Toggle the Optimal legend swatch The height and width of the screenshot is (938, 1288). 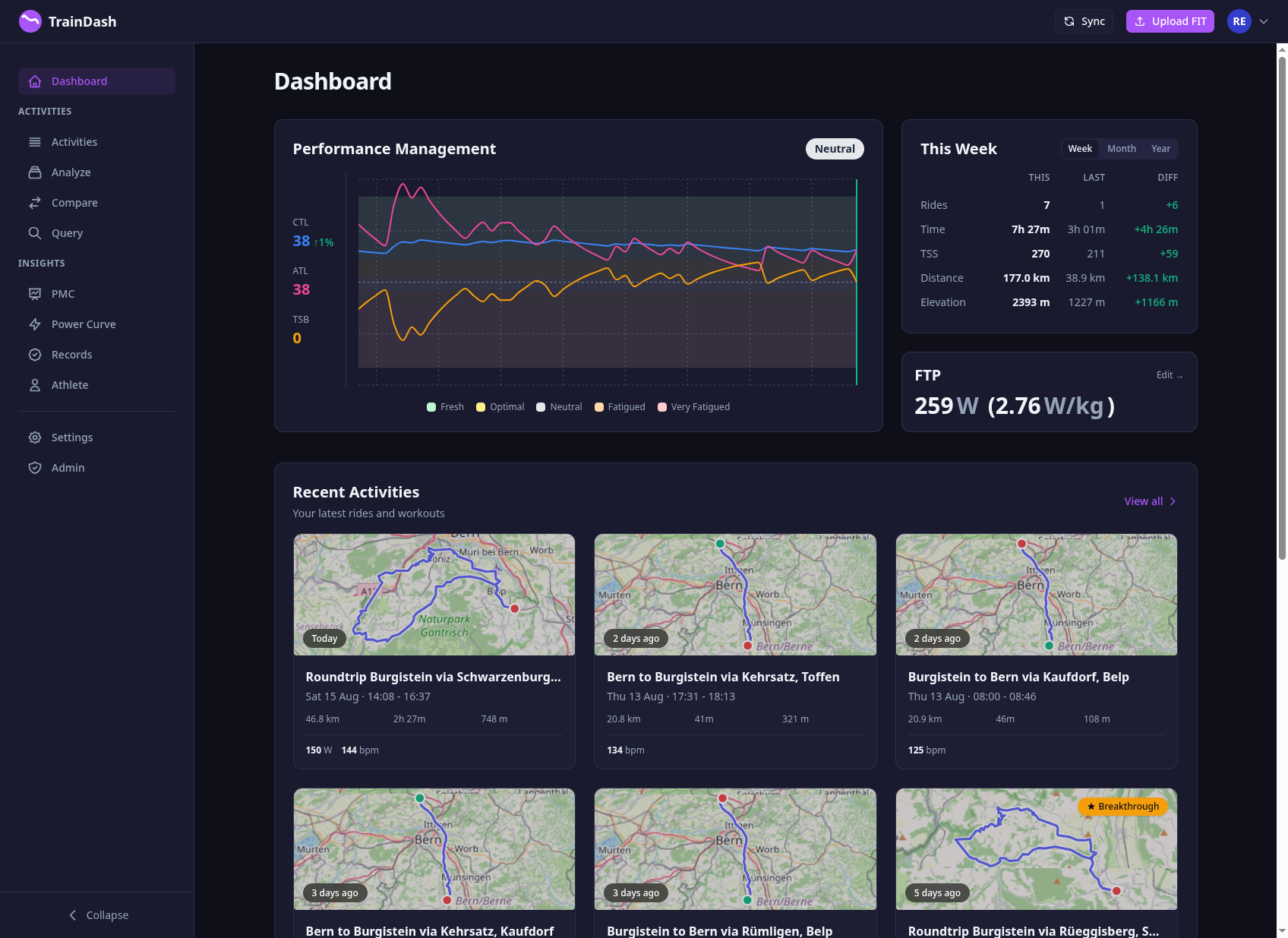(481, 407)
